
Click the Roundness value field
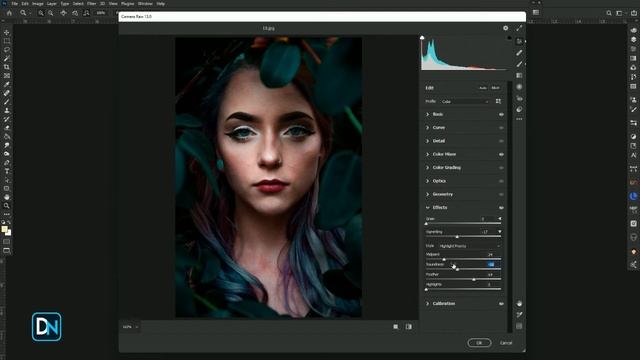[x=491, y=264]
